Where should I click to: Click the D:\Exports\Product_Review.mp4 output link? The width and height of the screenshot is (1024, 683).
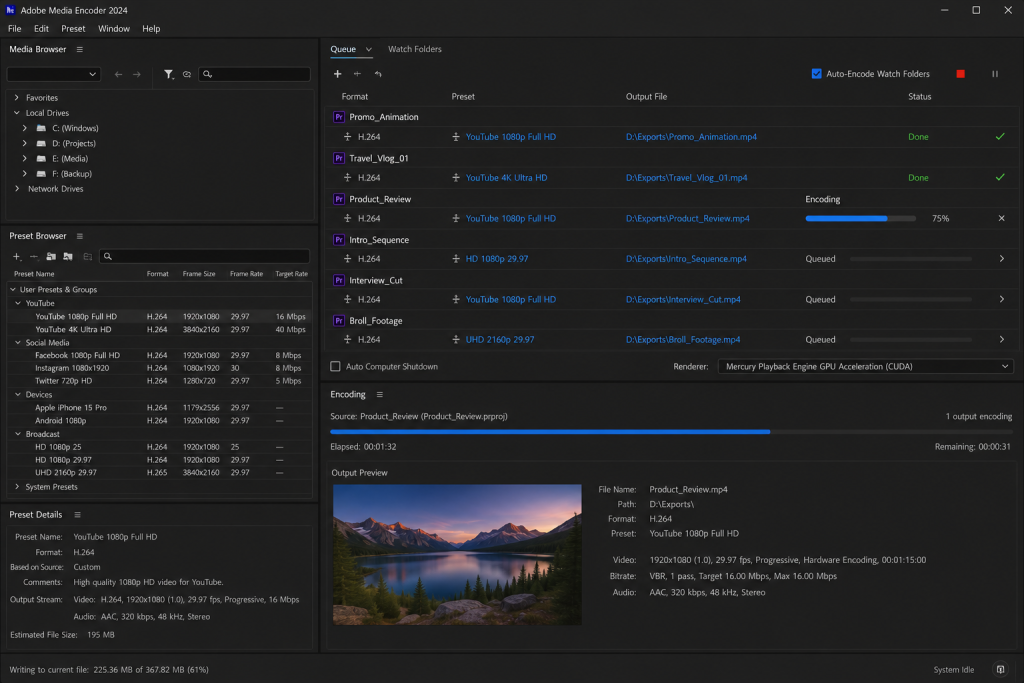[688, 219]
